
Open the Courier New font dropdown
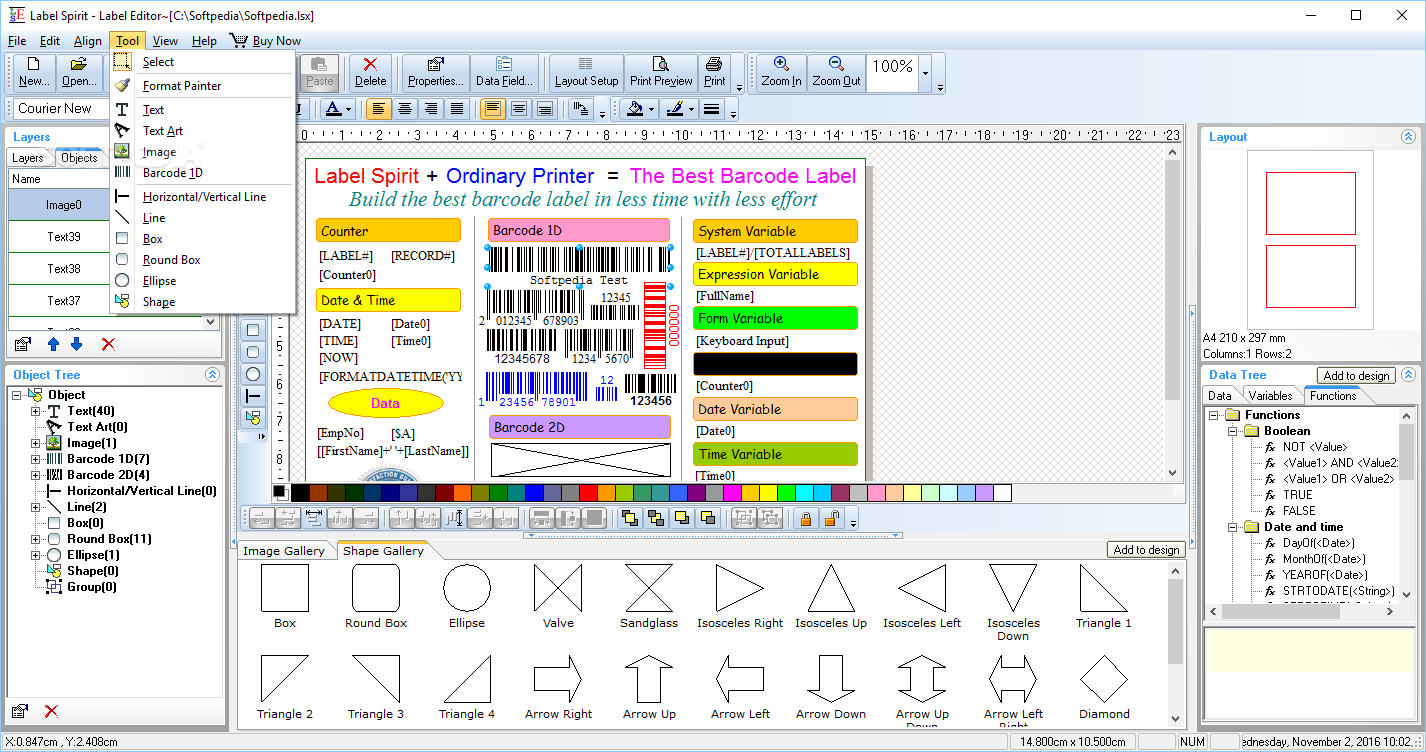click(60, 109)
